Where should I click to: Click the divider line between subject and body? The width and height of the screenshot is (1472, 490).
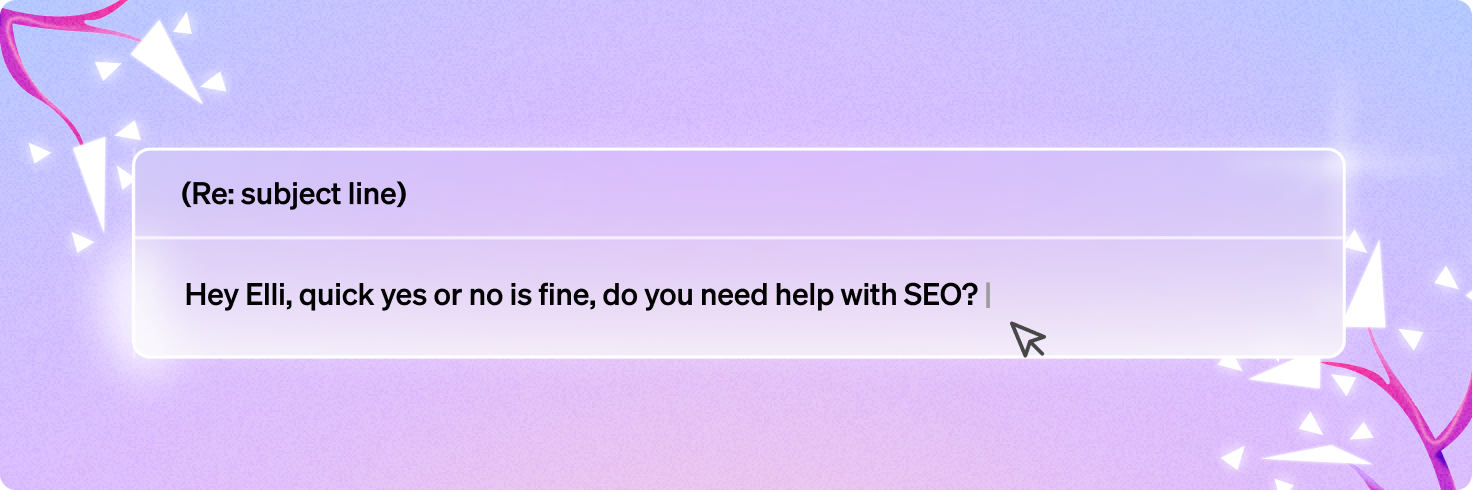click(x=738, y=238)
